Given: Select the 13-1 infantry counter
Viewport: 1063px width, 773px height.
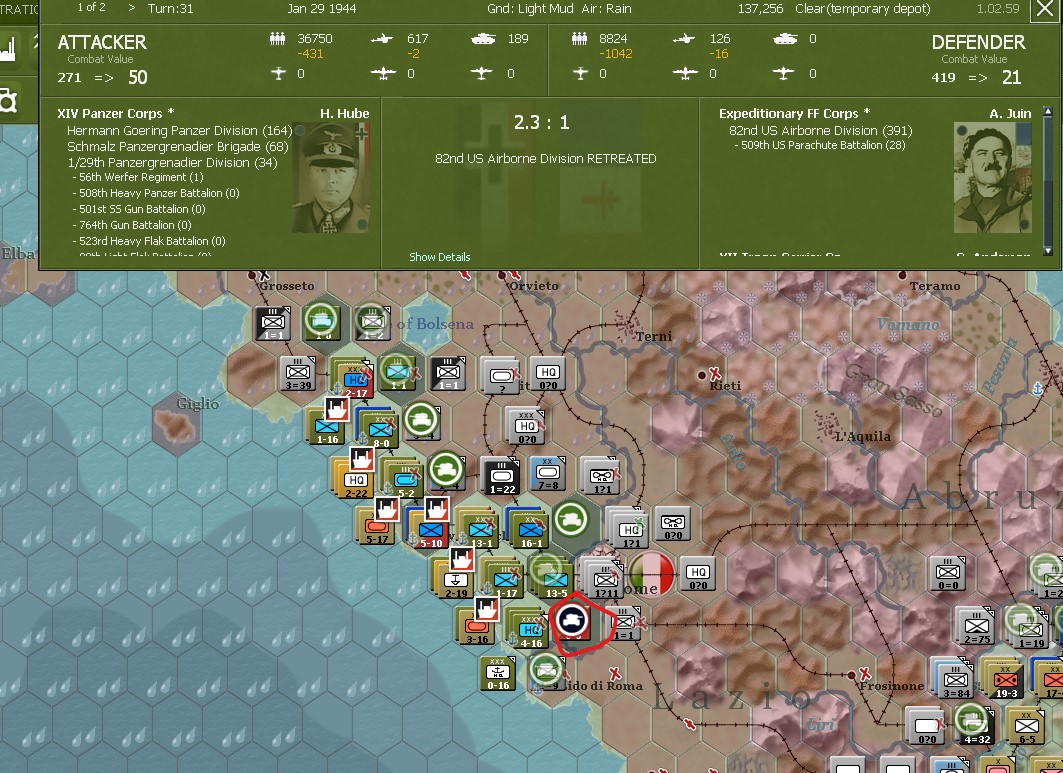Looking at the screenshot, I should click(x=481, y=530).
